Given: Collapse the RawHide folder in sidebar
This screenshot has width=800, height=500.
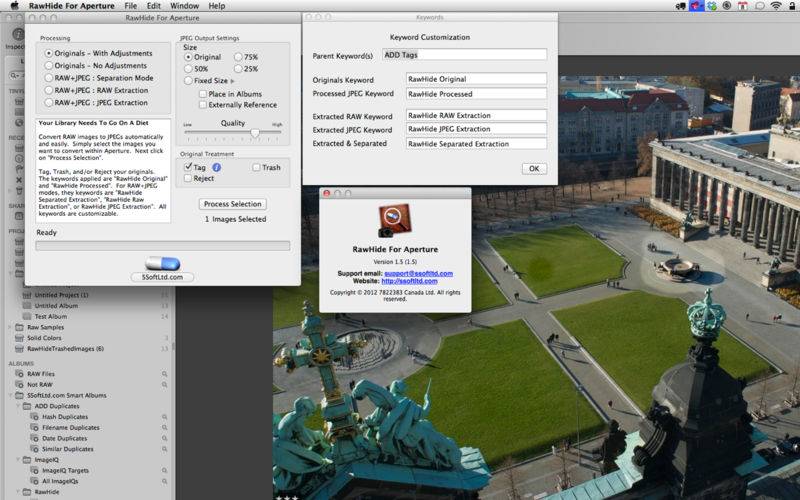Looking at the screenshot, I should [18, 492].
